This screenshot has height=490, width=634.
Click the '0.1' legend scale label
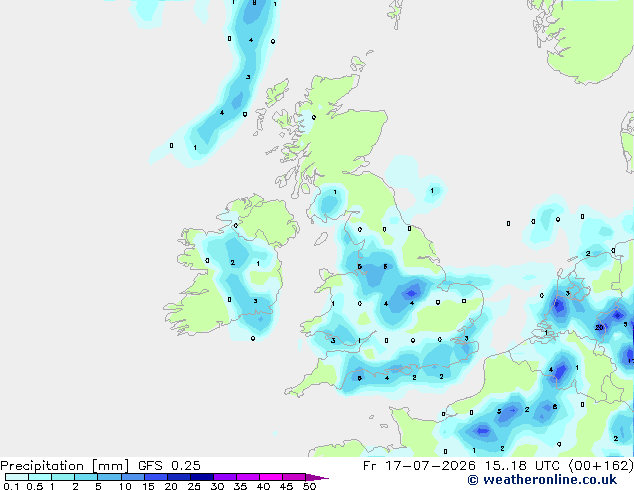pyautogui.click(x=11, y=486)
